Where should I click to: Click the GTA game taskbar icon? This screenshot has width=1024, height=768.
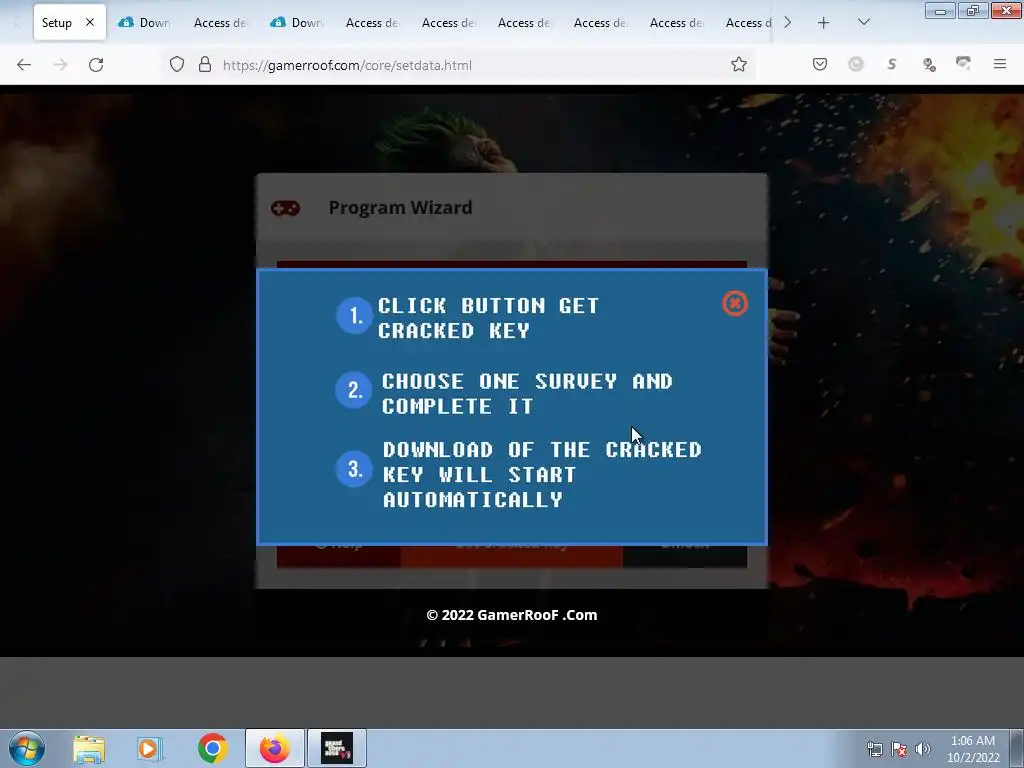click(337, 748)
